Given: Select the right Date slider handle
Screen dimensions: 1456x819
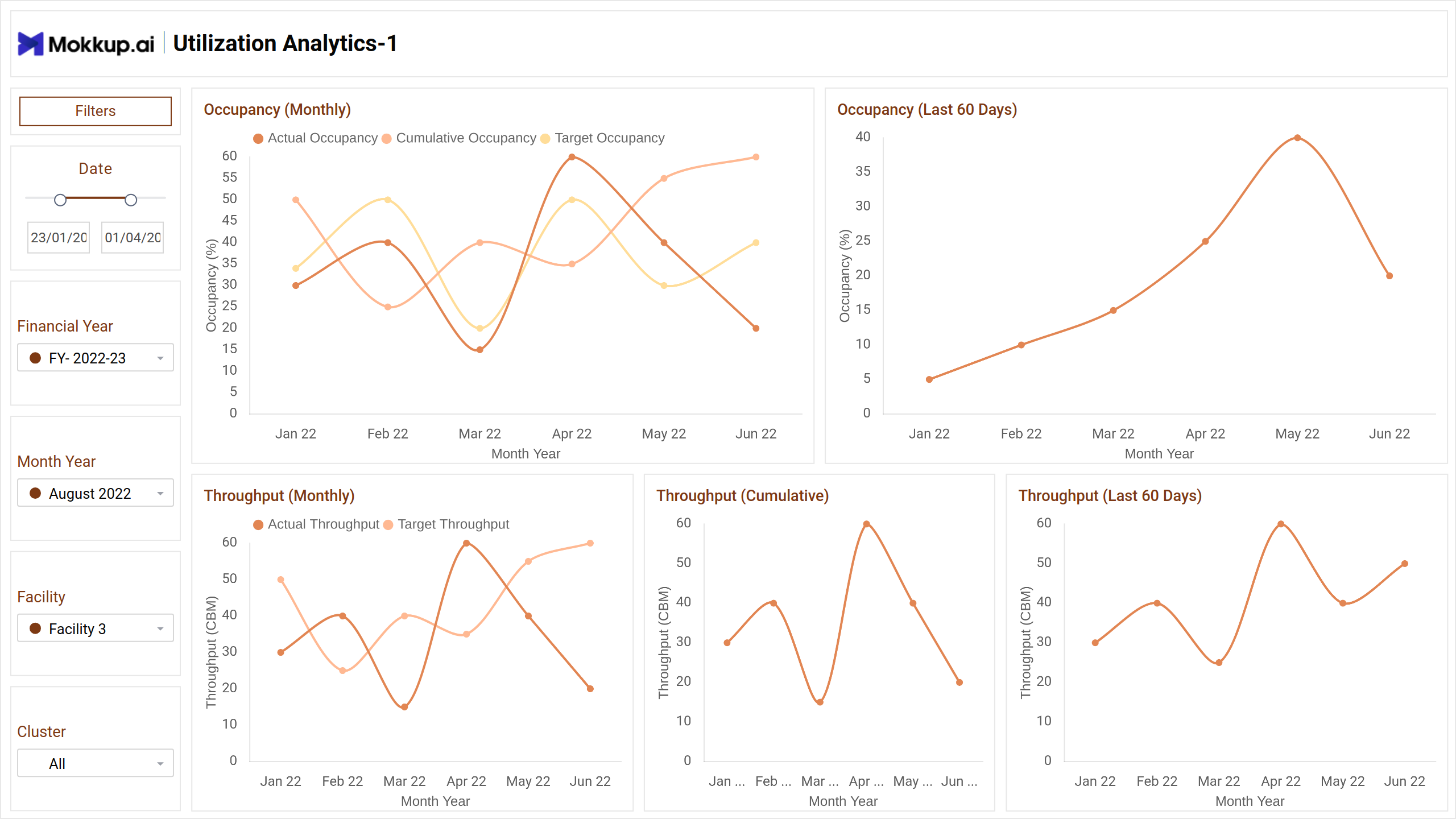Looking at the screenshot, I should point(131,200).
